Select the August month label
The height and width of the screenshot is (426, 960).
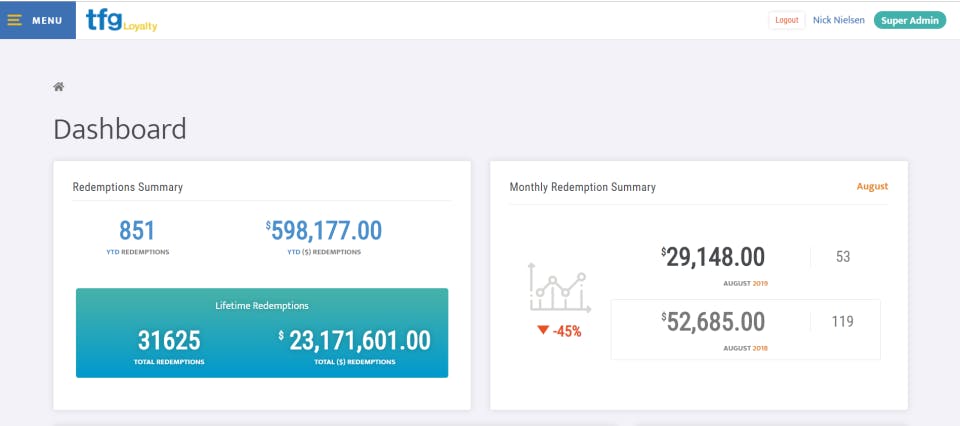[872, 186]
